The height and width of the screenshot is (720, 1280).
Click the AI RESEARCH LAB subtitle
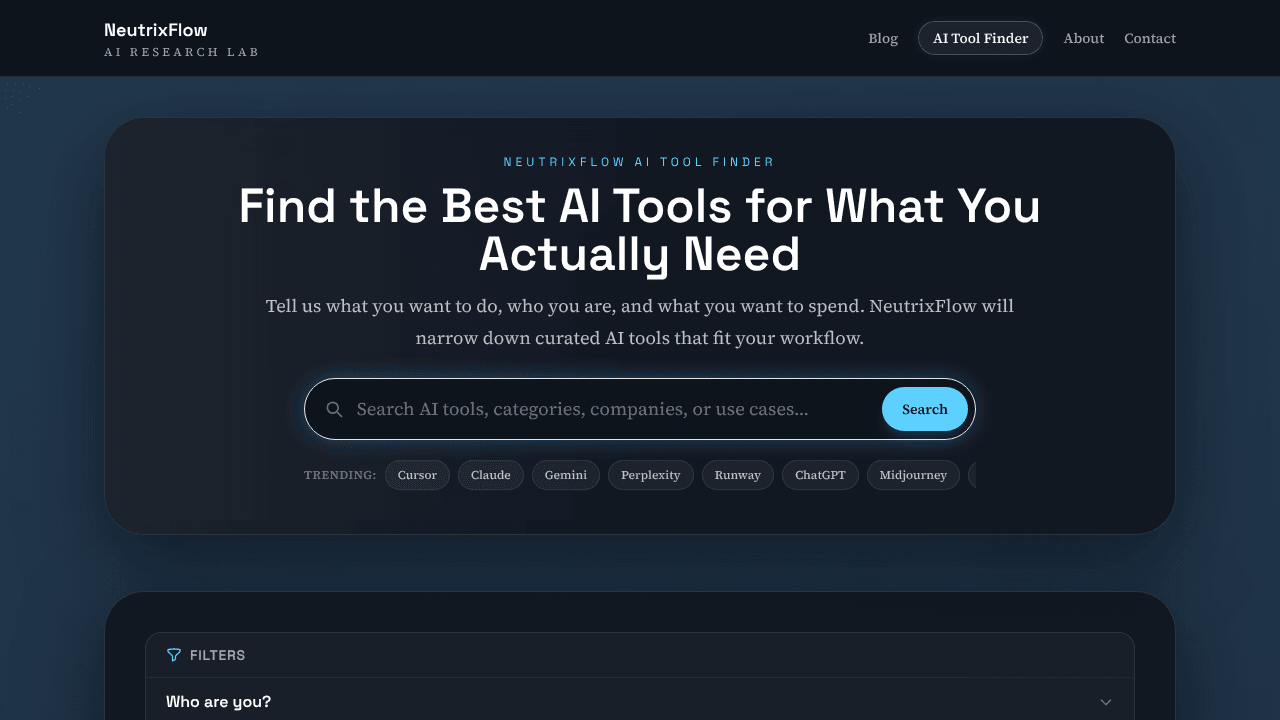tap(181, 52)
